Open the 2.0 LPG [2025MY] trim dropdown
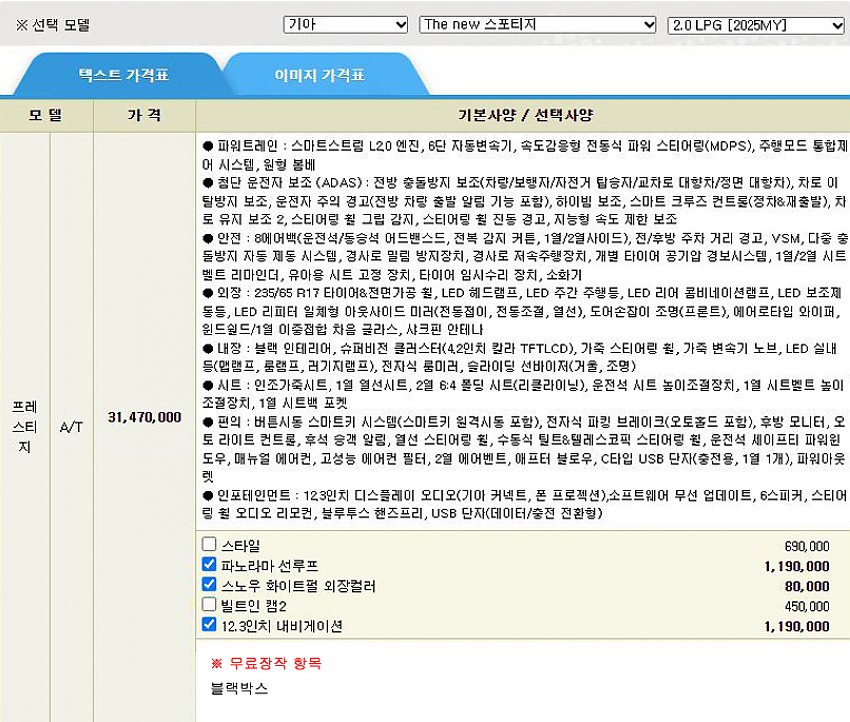 coord(756,25)
